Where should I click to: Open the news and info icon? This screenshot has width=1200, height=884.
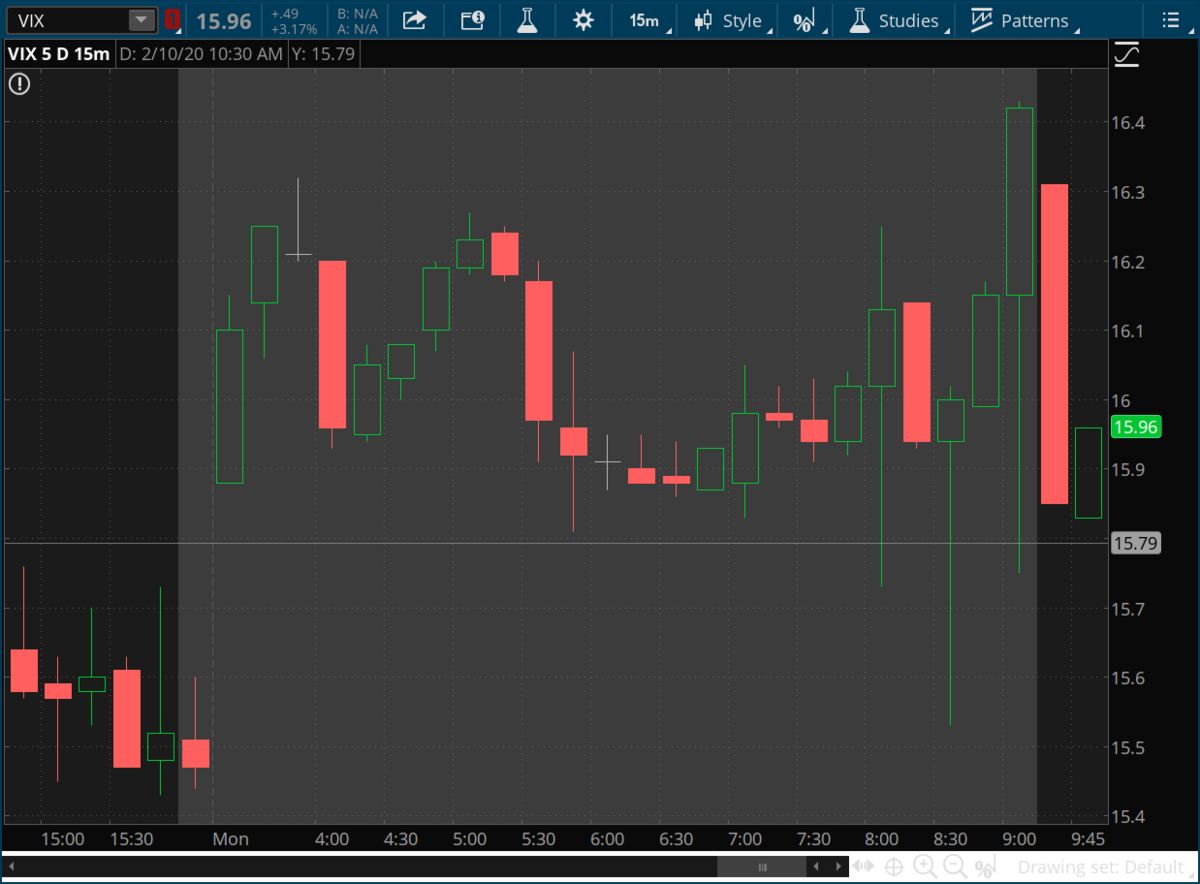472,20
